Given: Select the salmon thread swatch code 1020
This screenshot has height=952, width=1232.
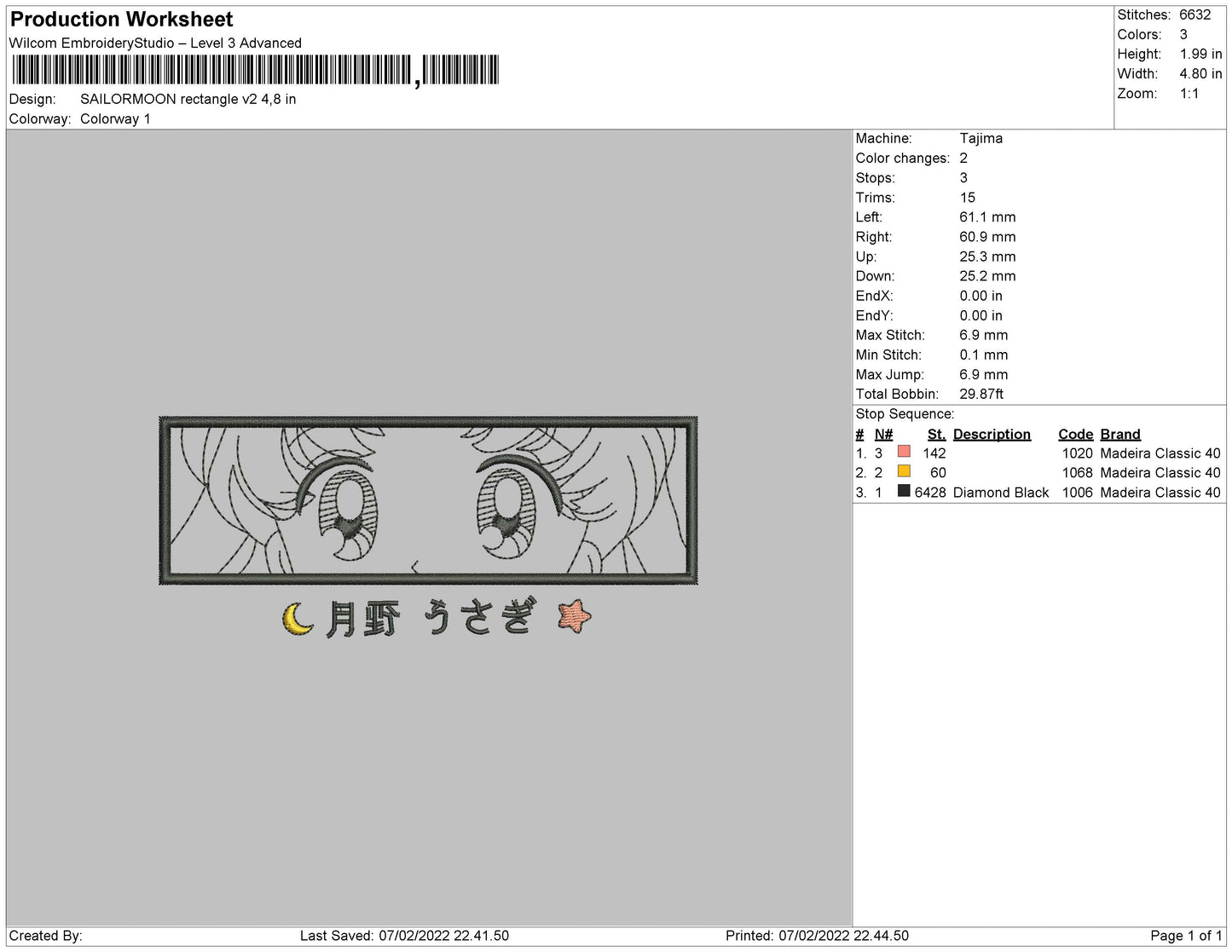Looking at the screenshot, I should tap(904, 453).
